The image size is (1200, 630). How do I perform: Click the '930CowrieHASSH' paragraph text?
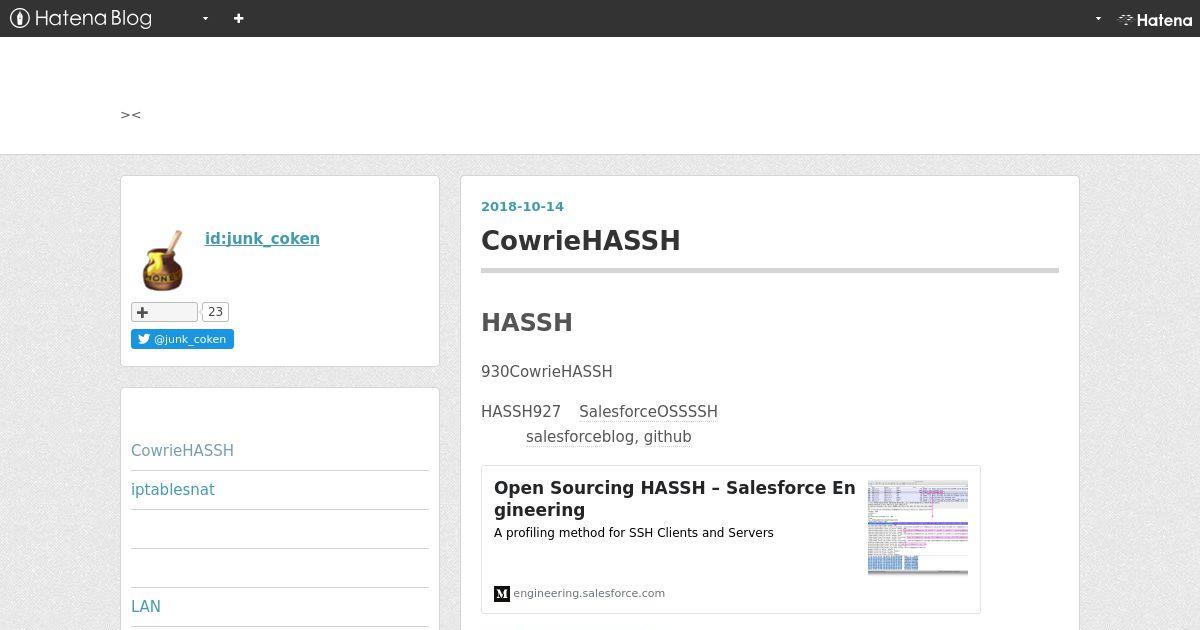pyautogui.click(x=547, y=371)
